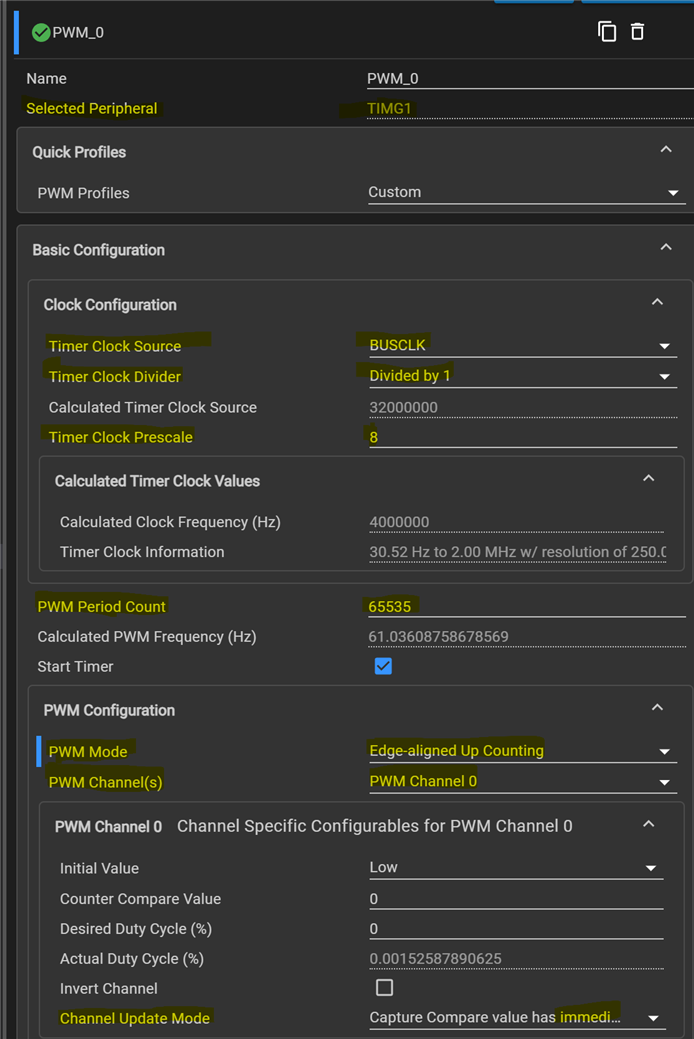Click the Timer Clock Prescale field
This screenshot has height=1039, width=694.
520,437
